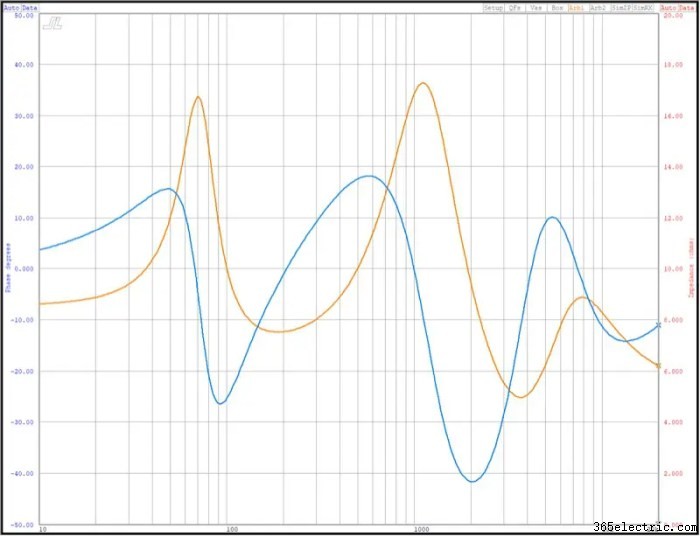Click the 1000 frequency axis label
Screen dimensions: 700x536
421,530
